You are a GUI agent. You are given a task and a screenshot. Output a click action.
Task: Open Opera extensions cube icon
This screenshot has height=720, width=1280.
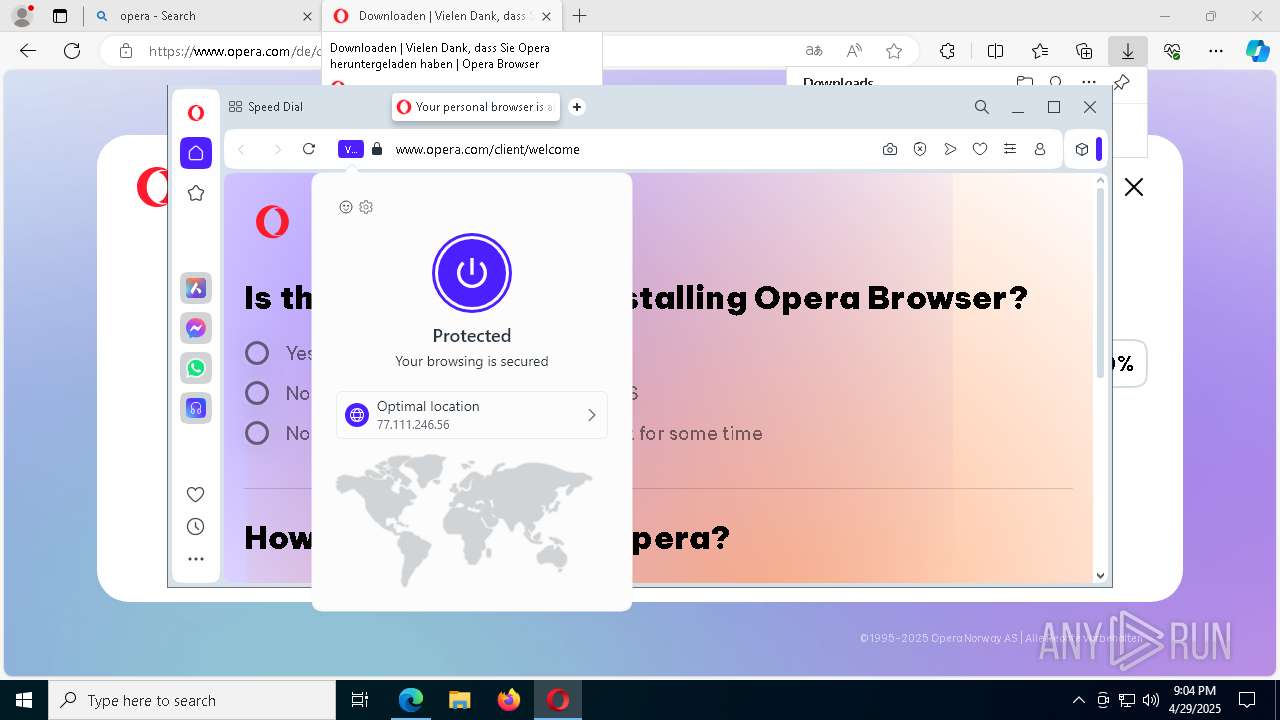click(1082, 149)
